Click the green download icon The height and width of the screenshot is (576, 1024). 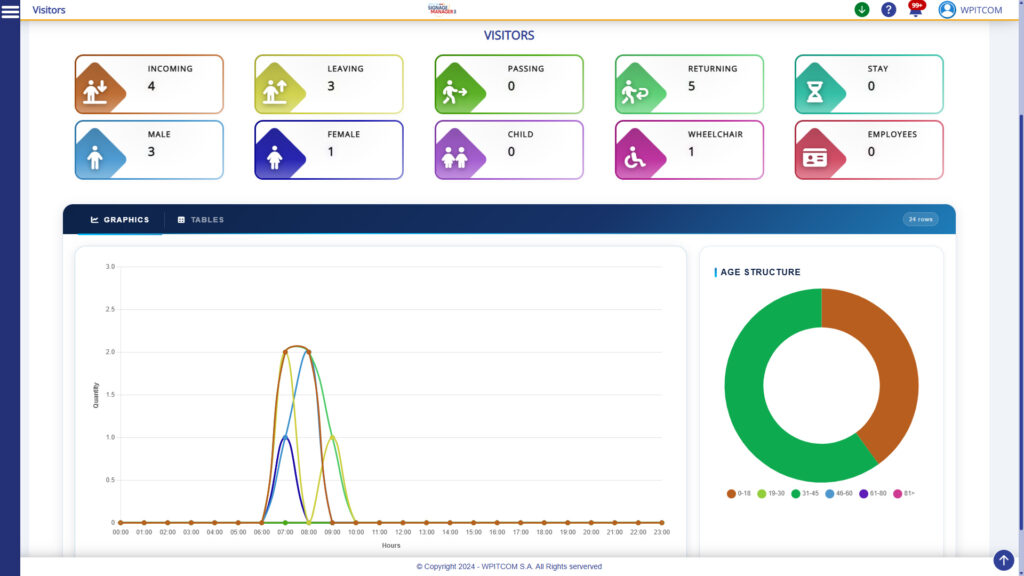tap(860, 10)
